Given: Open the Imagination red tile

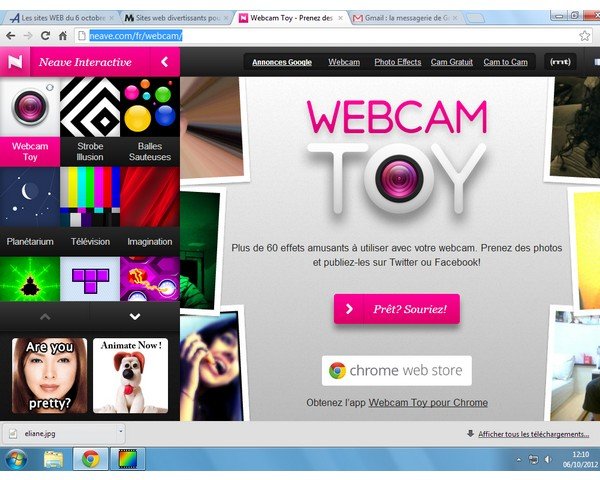Looking at the screenshot, I should point(150,211).
